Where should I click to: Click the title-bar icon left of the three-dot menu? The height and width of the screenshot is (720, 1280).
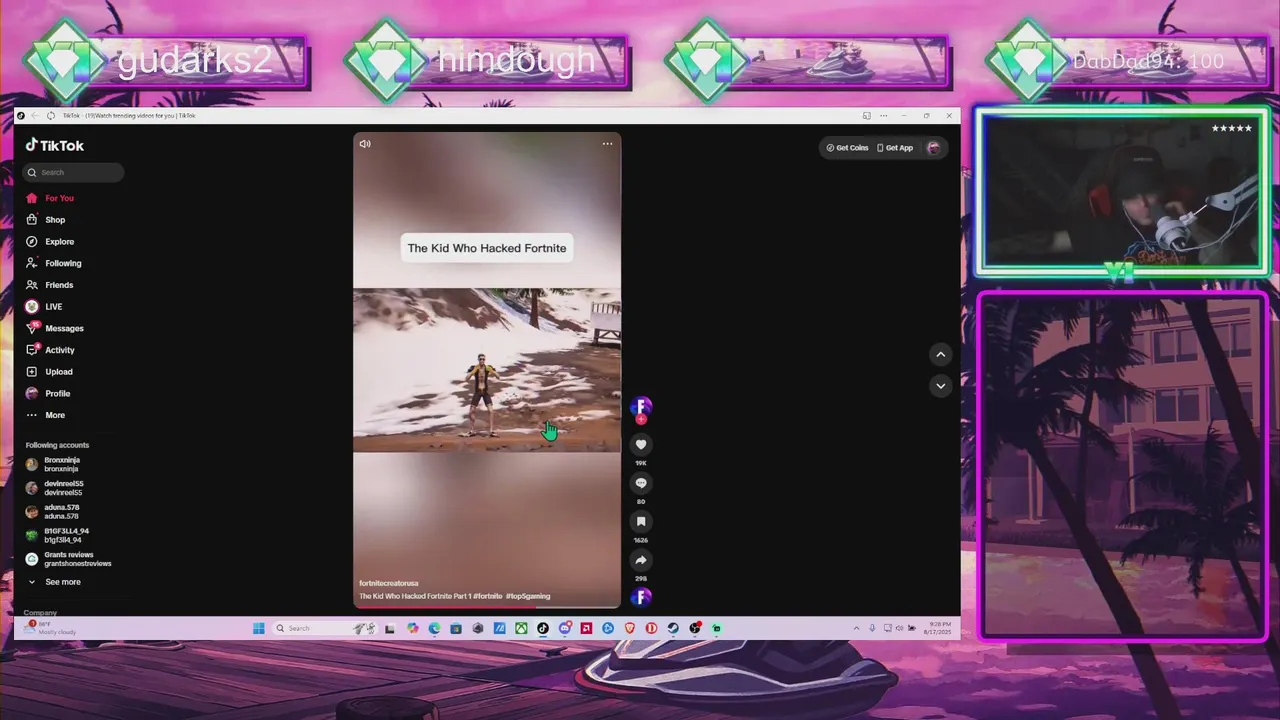click(866, 116)
